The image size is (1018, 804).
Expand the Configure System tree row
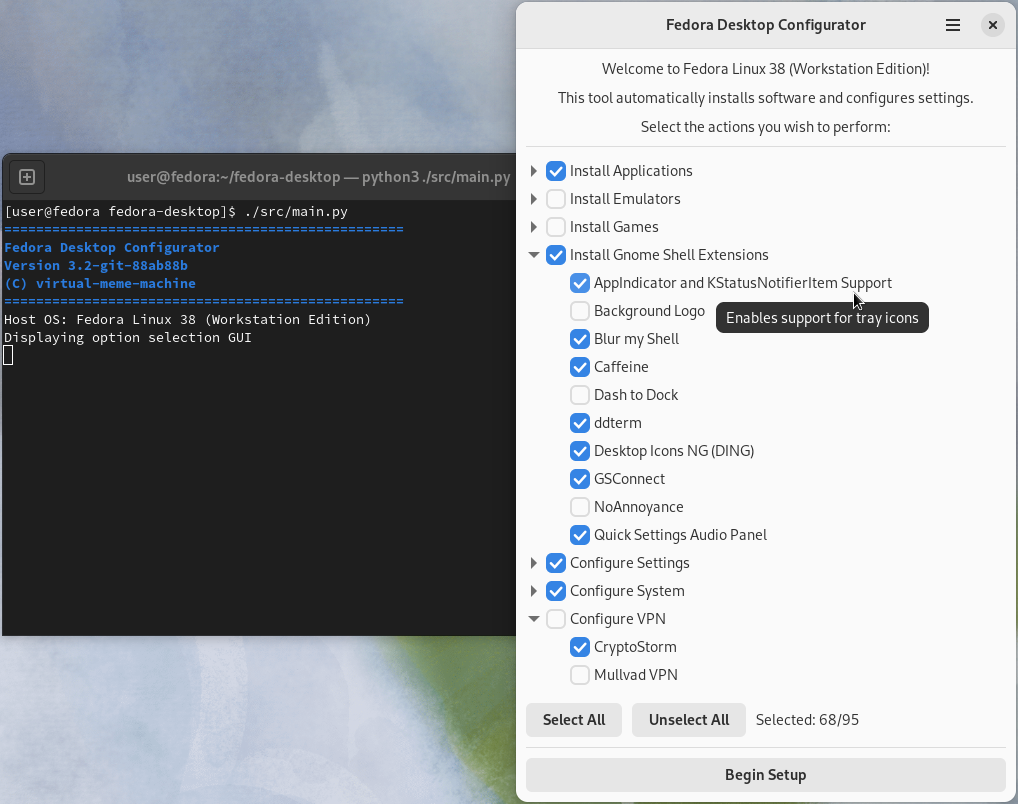[534, 590]
